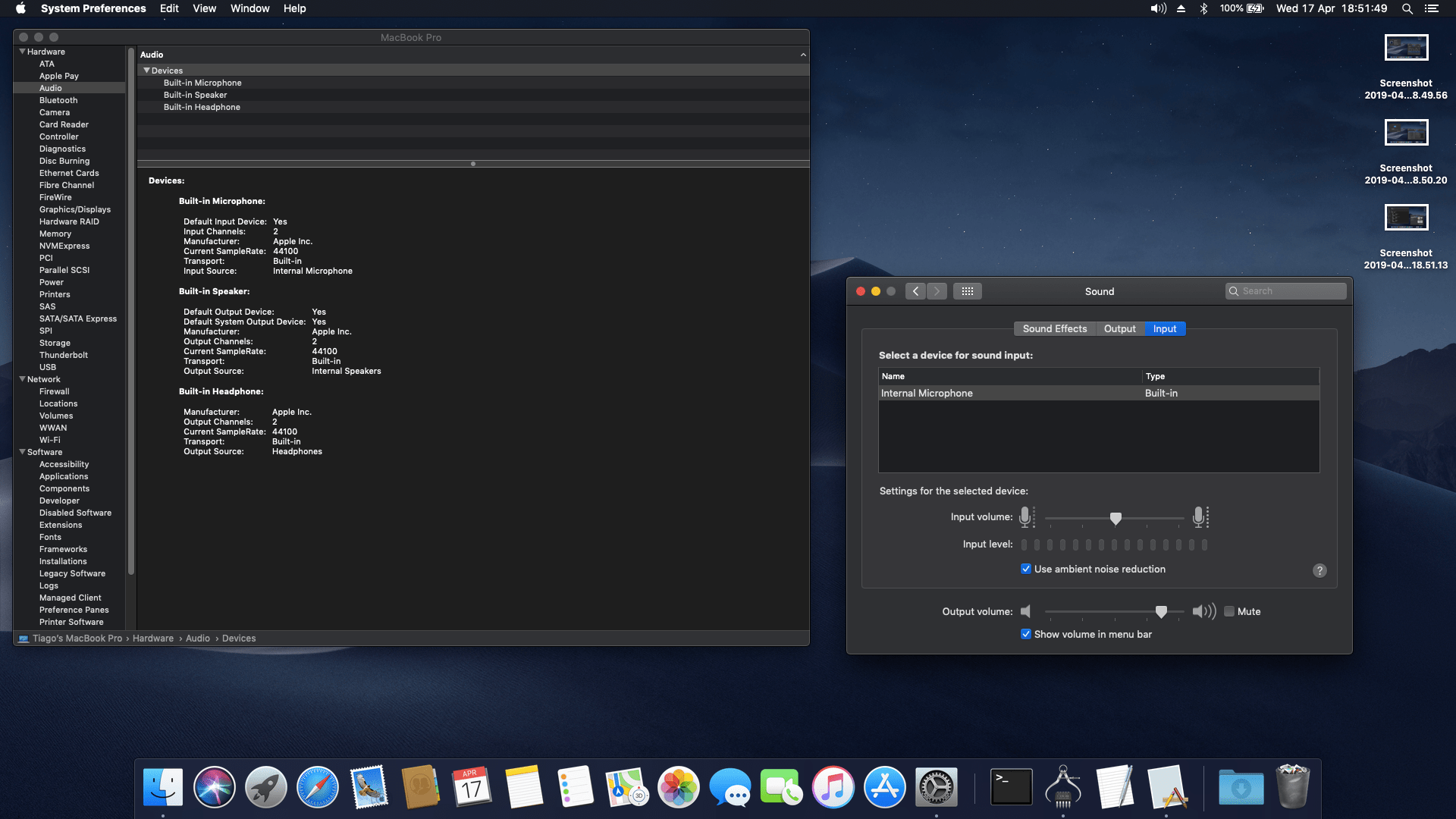Screen dimensions: 1456x819
Task: Click the Show All grid icon
Action: tap(967, 291)
